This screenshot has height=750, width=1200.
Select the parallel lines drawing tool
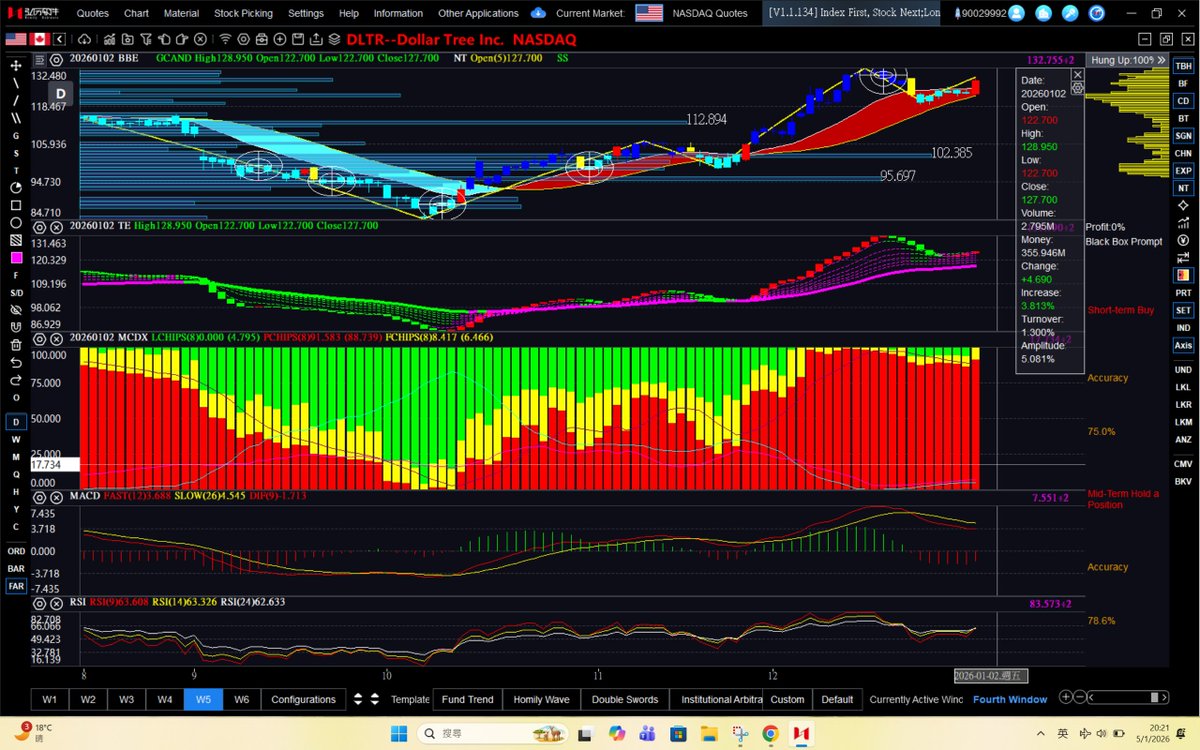pyautogui.click(x=15, y=117)
